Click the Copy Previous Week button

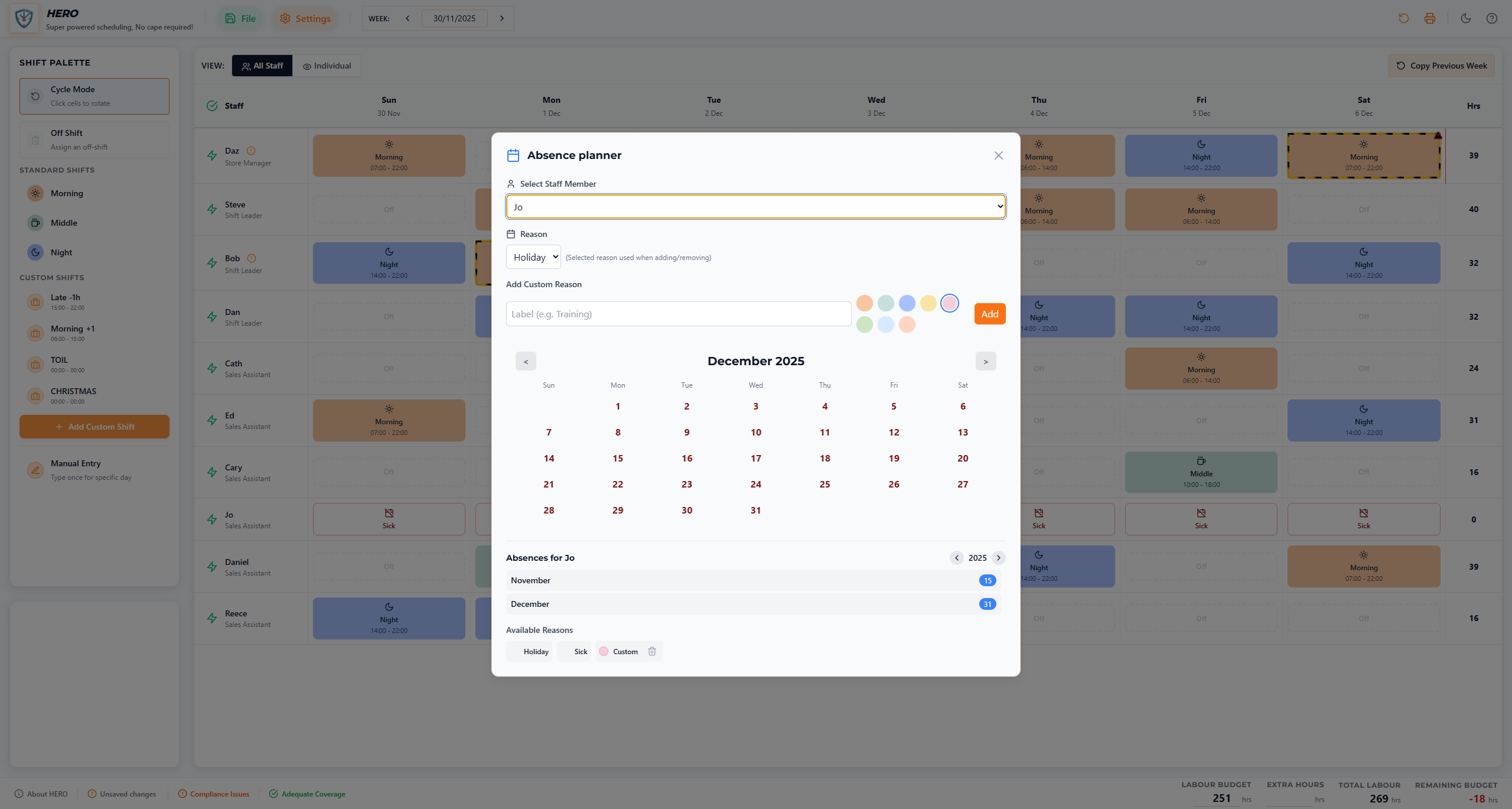pos(1441,66)
